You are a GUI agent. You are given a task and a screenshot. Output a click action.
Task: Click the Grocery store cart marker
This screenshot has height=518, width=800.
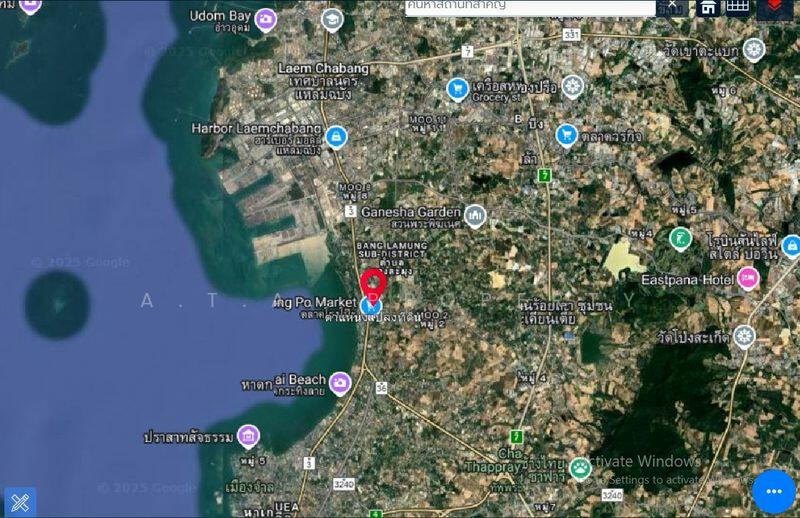tap(458, 89)
